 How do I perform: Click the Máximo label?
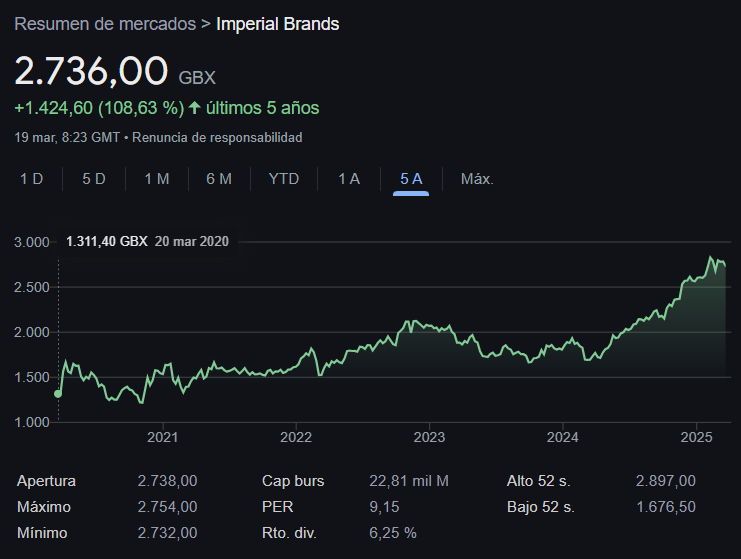click(x=44, y=507)
